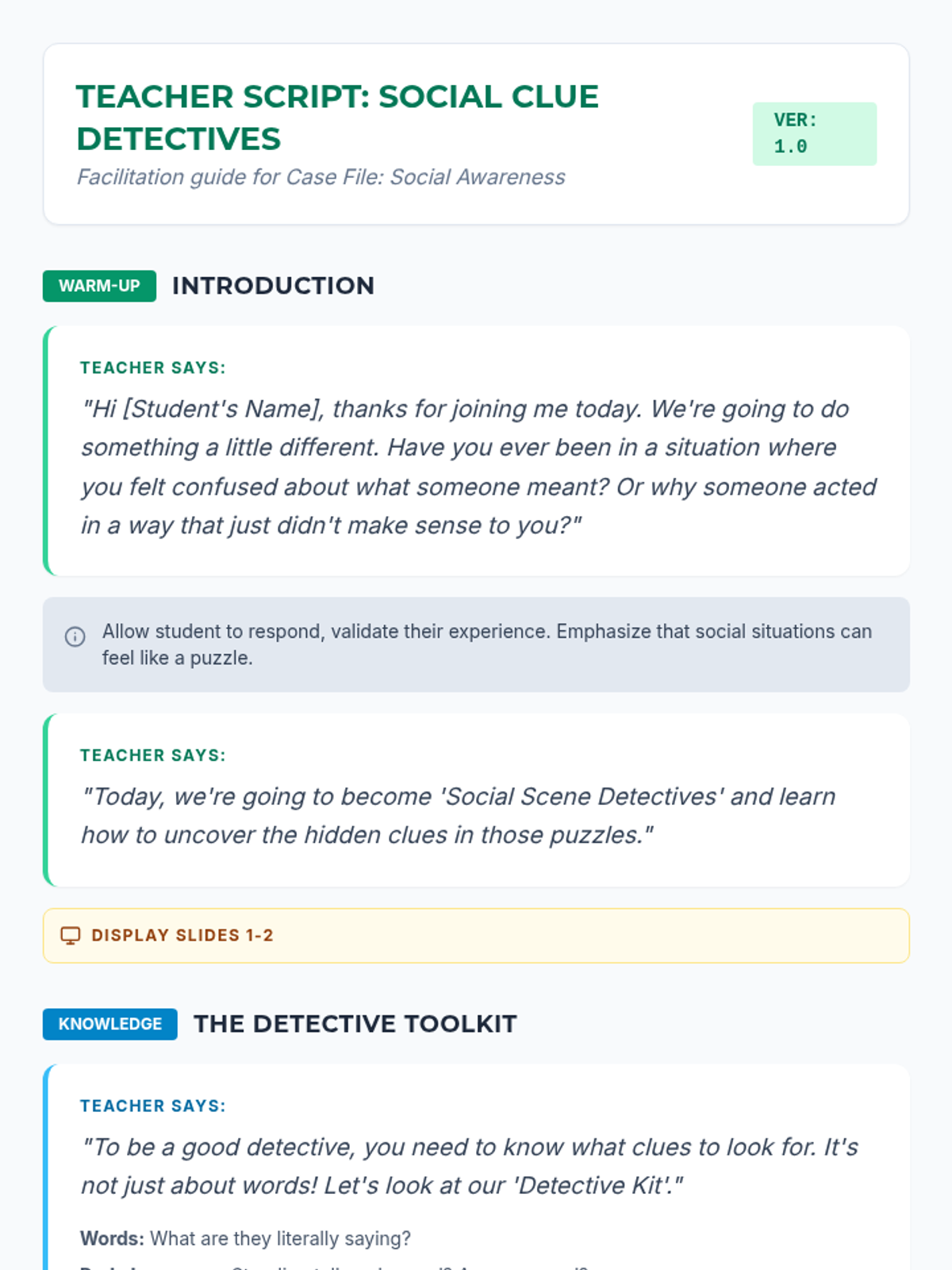952x1270 pixels.
Task: Click 'What are they literally saying?' text
Action: pyautogui.click(x=280, y=1238)
